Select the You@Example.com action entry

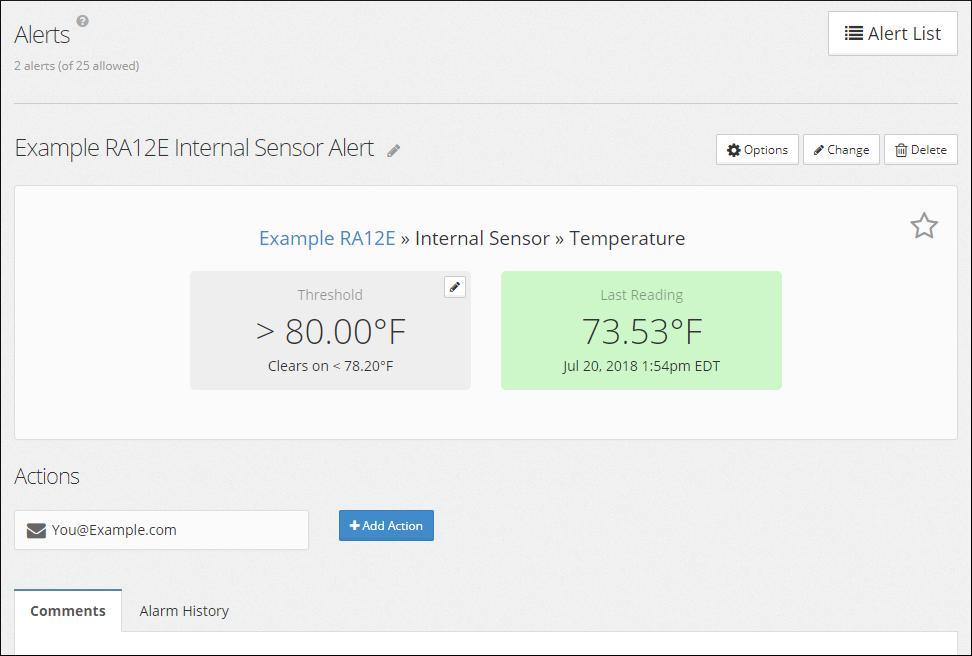click(x=161, y=530)
